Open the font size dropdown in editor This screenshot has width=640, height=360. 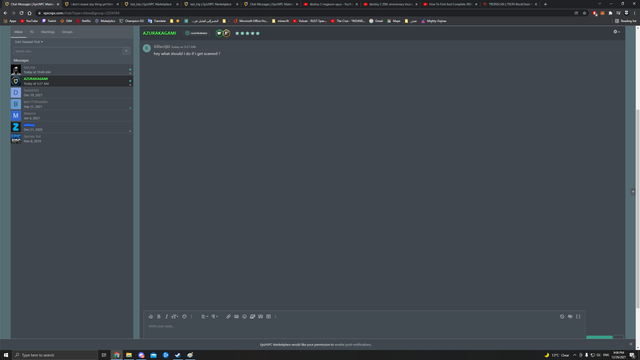coord(175,316)
